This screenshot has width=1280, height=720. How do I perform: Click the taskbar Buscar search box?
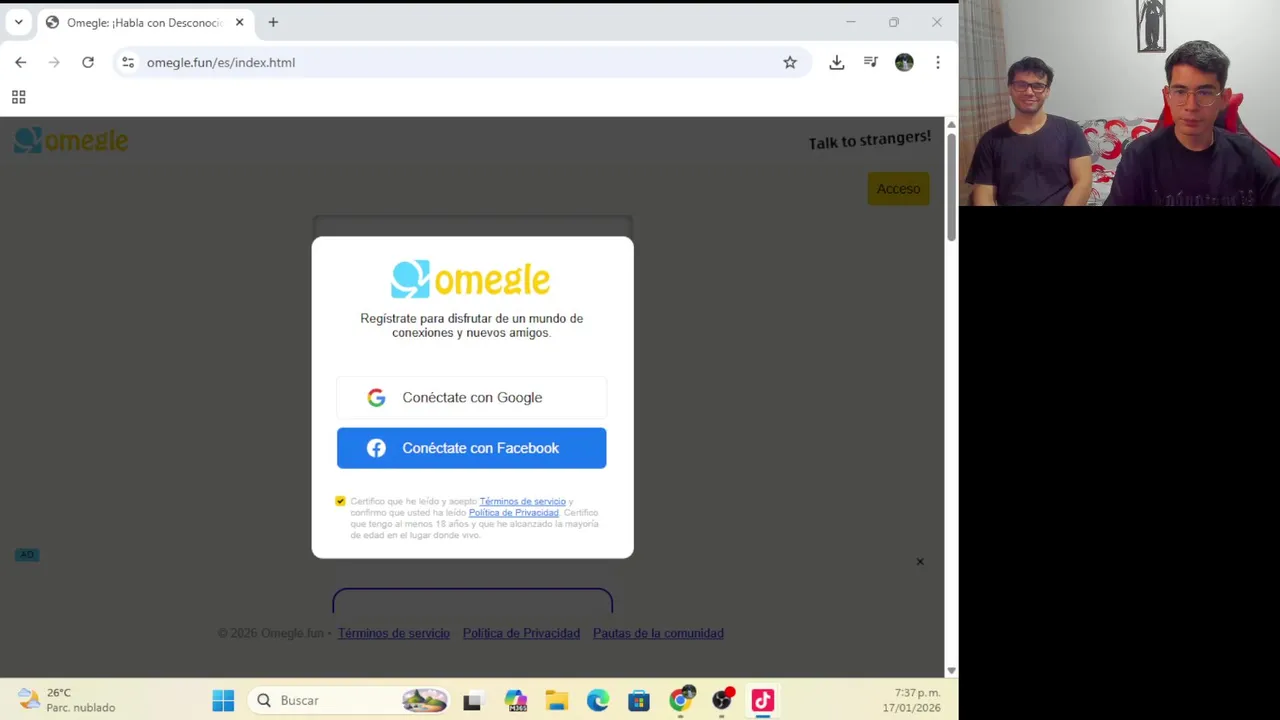click(350, 700)
